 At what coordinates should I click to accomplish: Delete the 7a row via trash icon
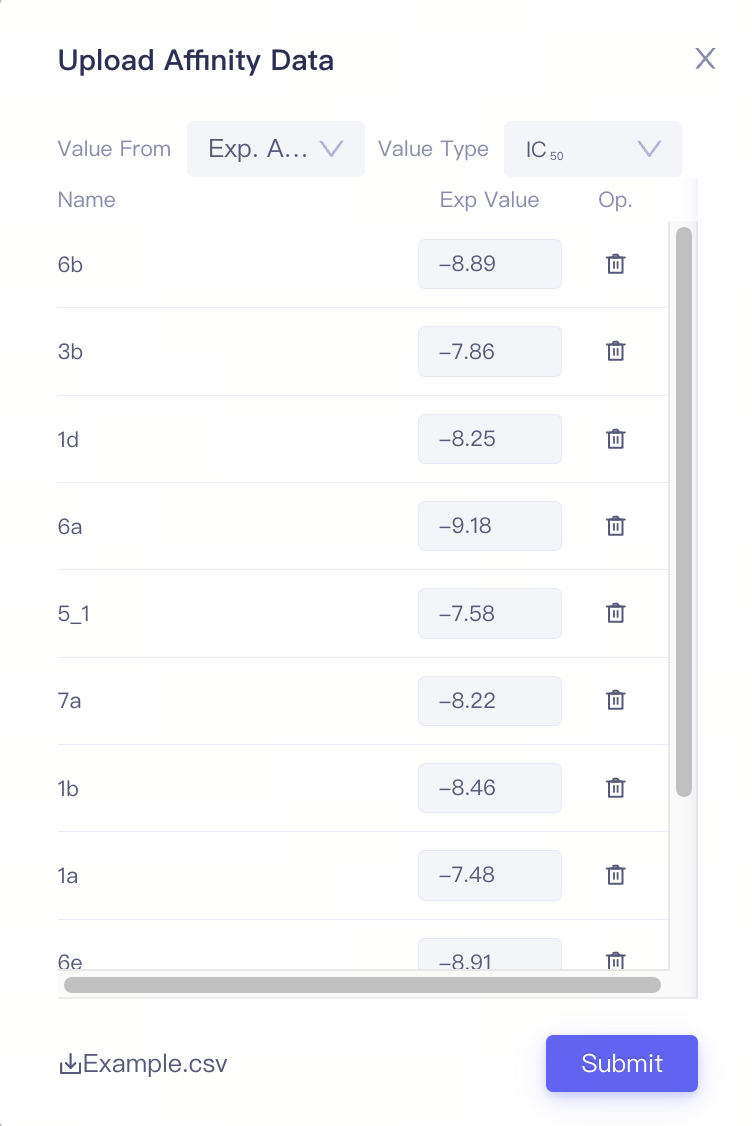[x=616, y=700]
